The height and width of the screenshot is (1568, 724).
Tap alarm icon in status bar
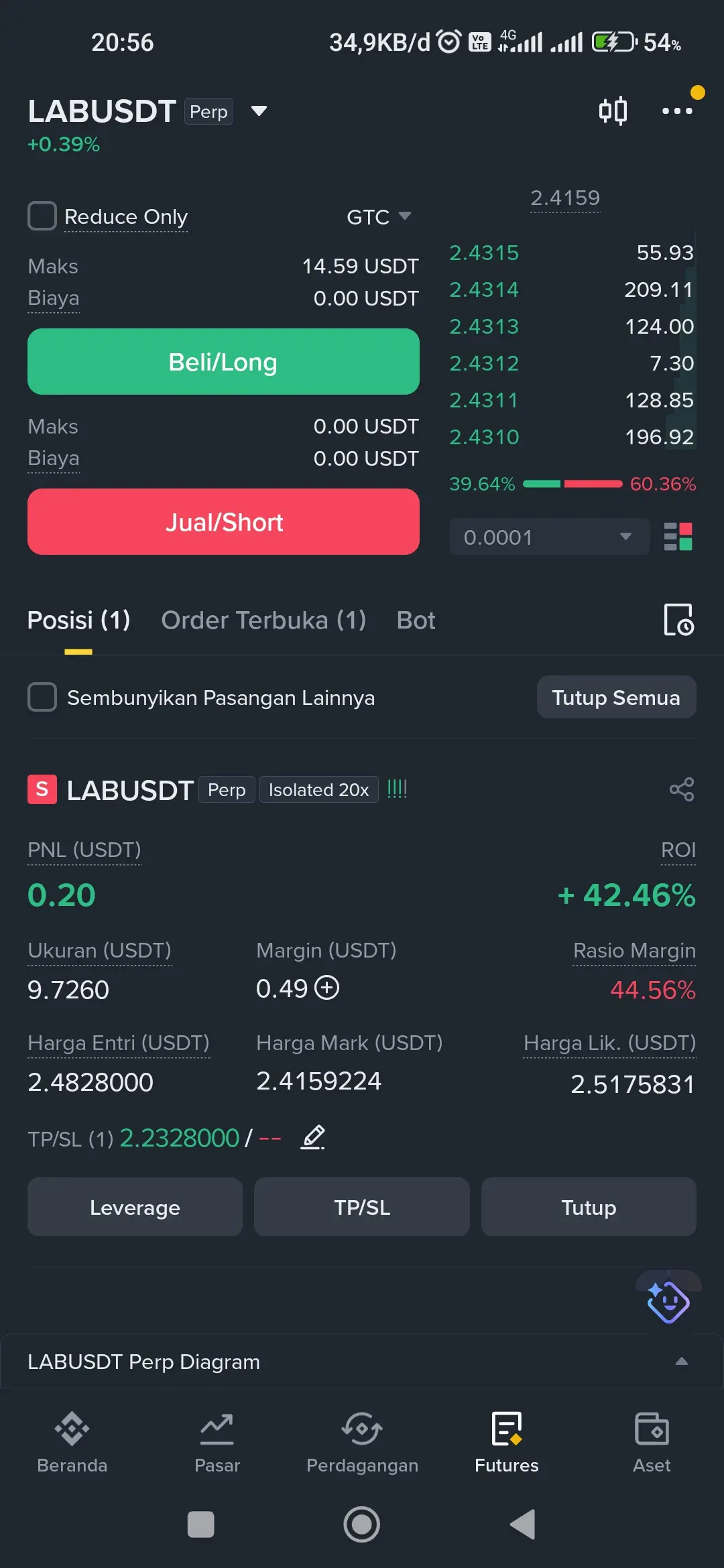pyautogui.click(x=448, y=42)
